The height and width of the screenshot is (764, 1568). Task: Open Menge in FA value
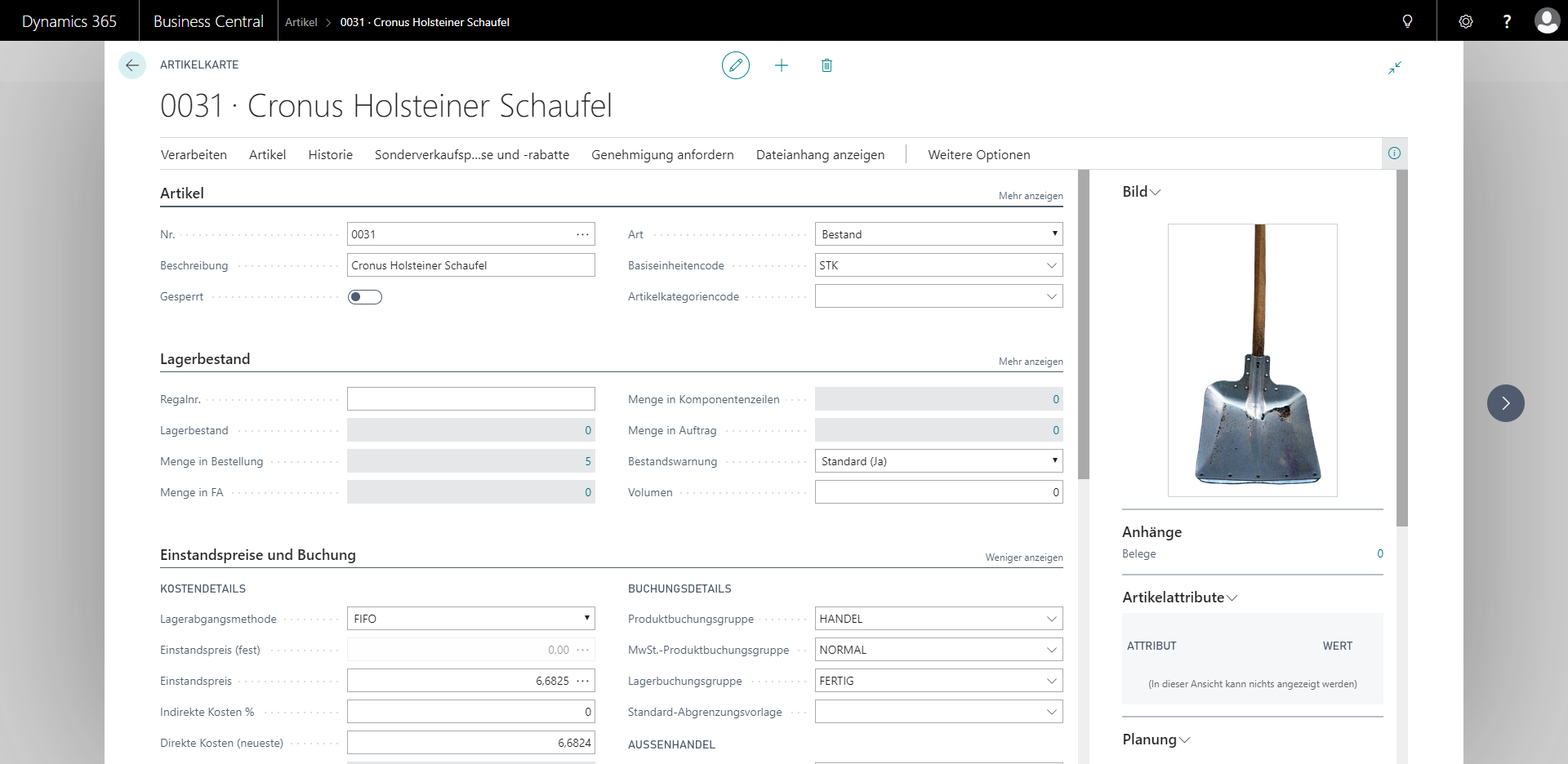[587, 492]
